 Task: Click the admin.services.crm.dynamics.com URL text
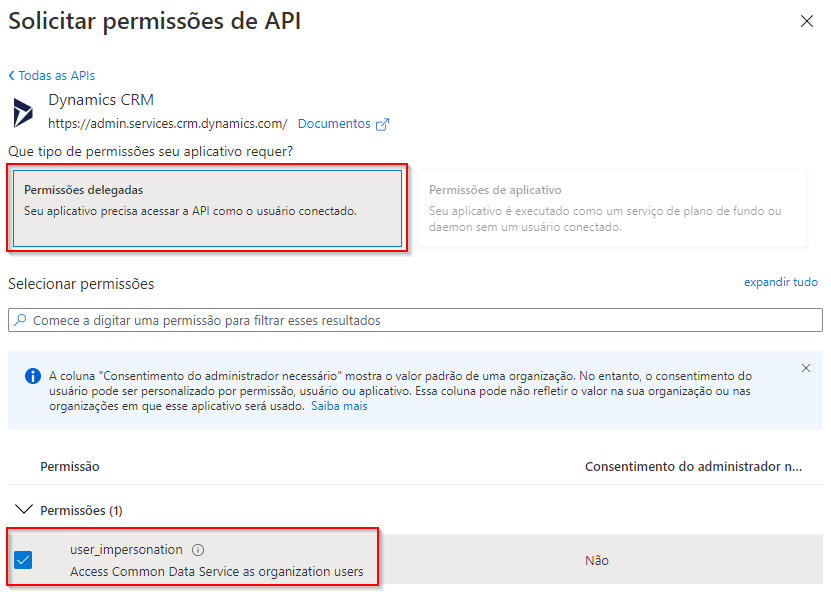pyautogui.click(x=167, y=123)
